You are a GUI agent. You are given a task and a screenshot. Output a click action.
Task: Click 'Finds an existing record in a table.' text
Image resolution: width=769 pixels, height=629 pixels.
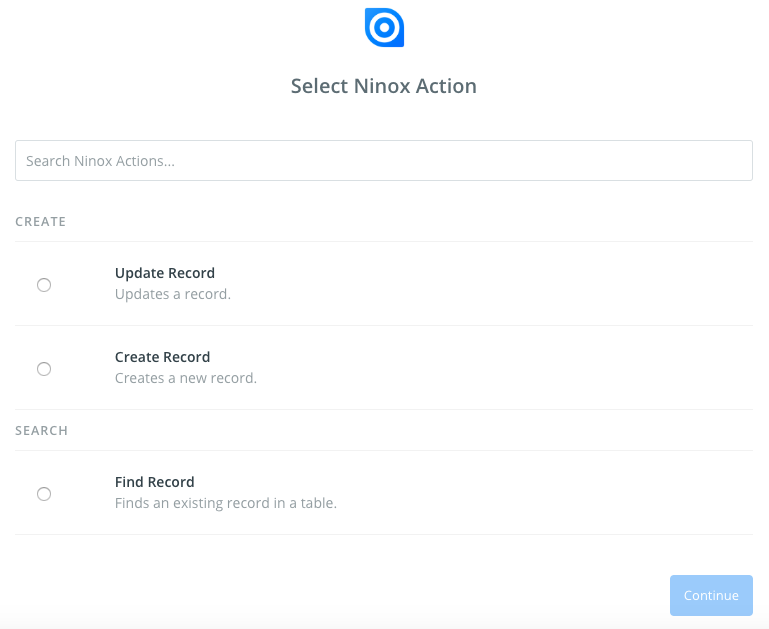pos(226,503)
